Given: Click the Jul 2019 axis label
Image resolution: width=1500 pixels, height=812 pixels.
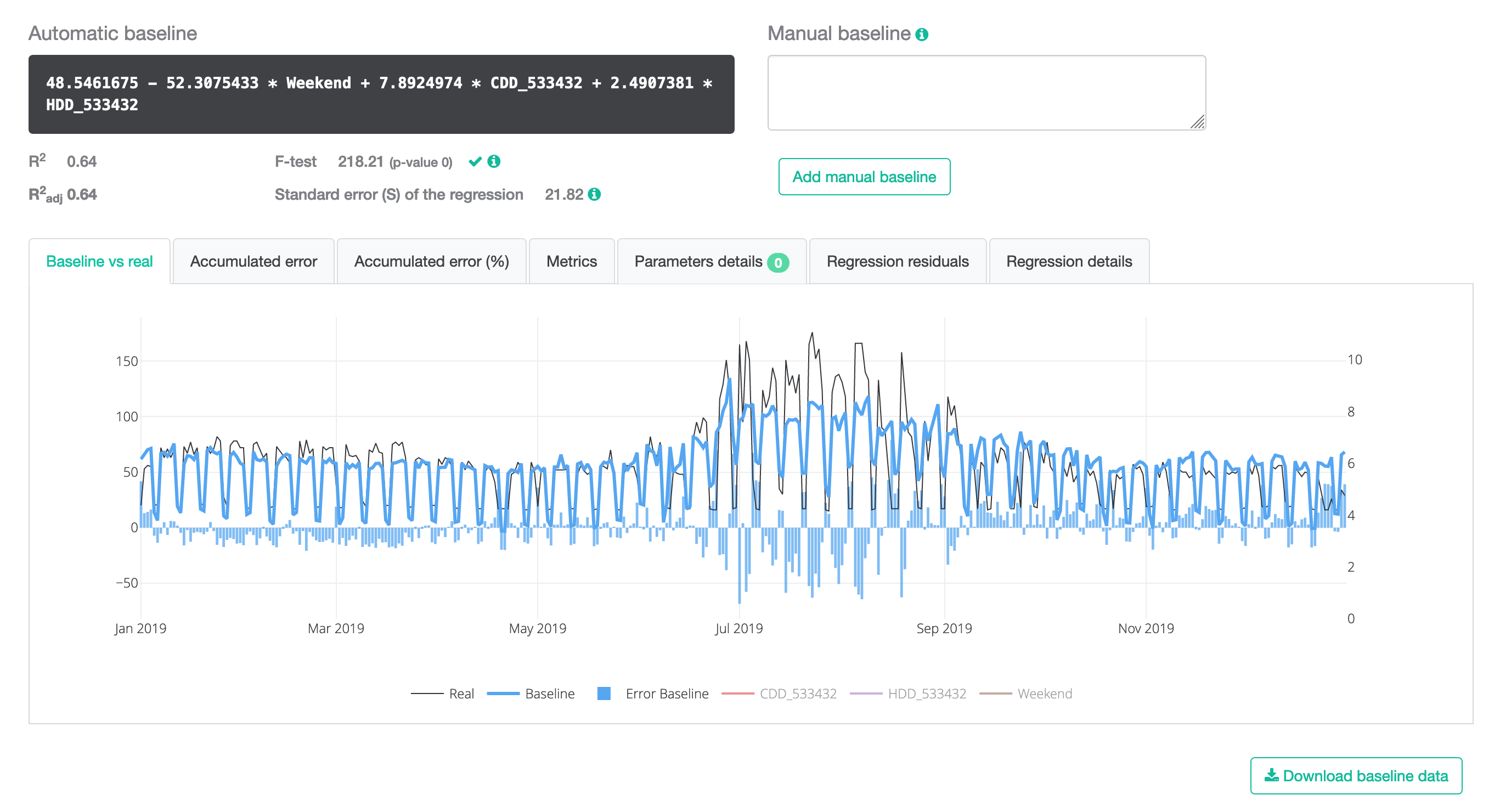Looking at the screenshot, I should click(739, 628).
